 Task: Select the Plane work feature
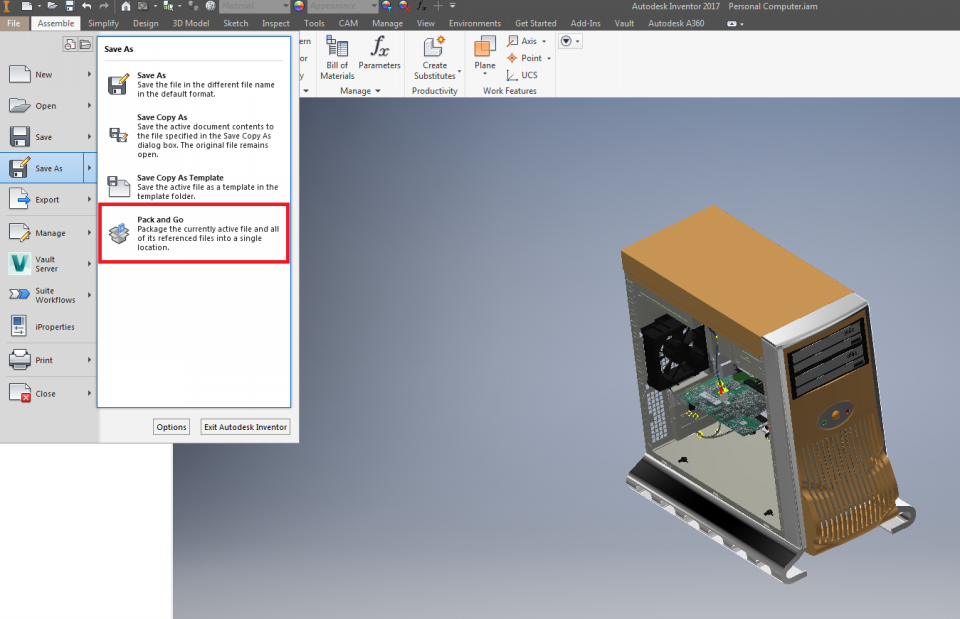(x=485, y=52)
